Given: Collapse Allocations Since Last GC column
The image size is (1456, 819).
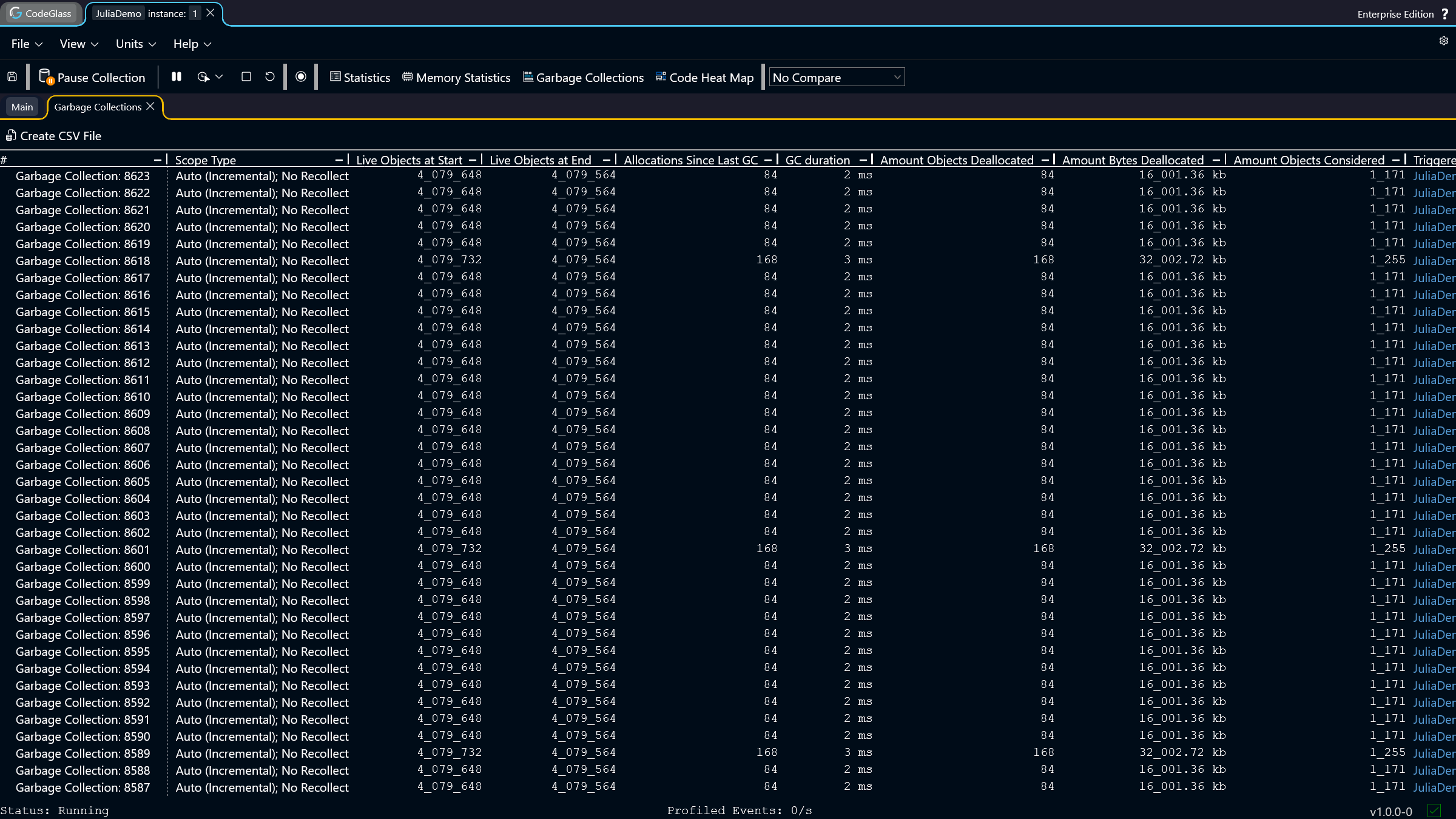Looking at the screenshot, I should [x=768, y=160].
